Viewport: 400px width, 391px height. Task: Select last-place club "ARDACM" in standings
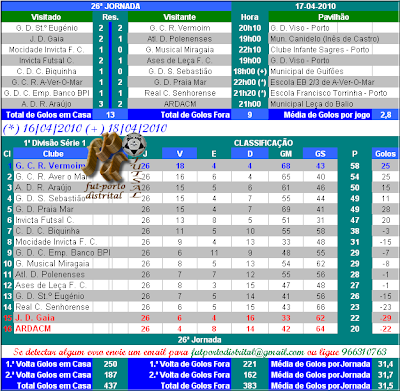[x=33, y=329]
